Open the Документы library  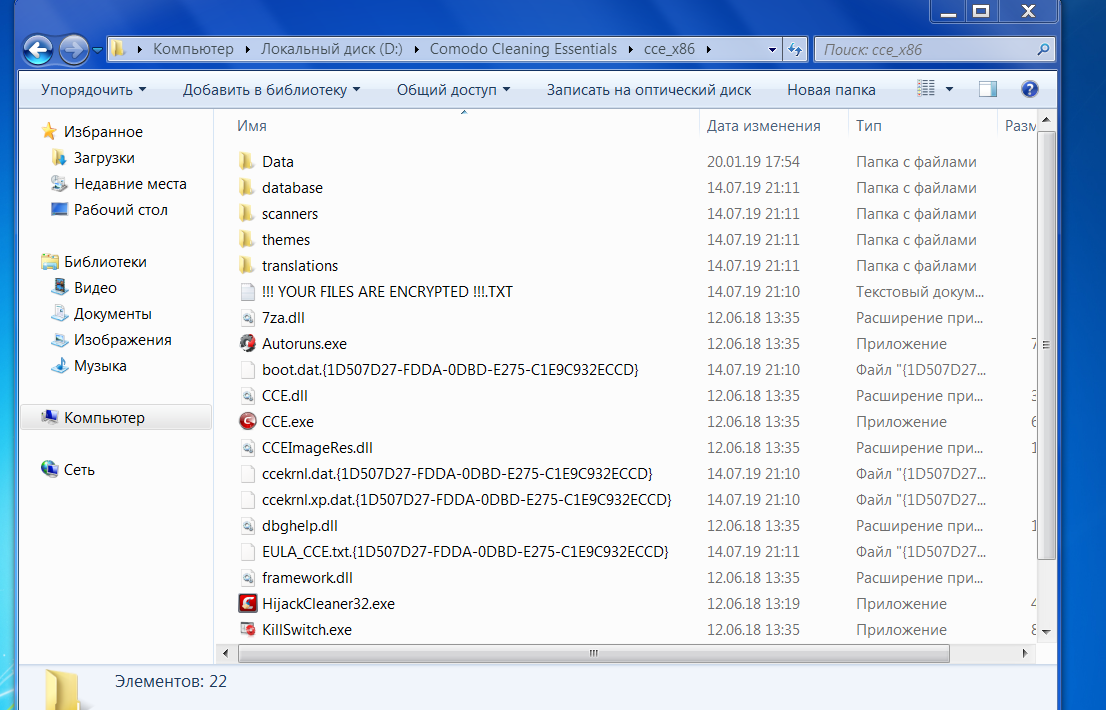(x=101, y=314)
